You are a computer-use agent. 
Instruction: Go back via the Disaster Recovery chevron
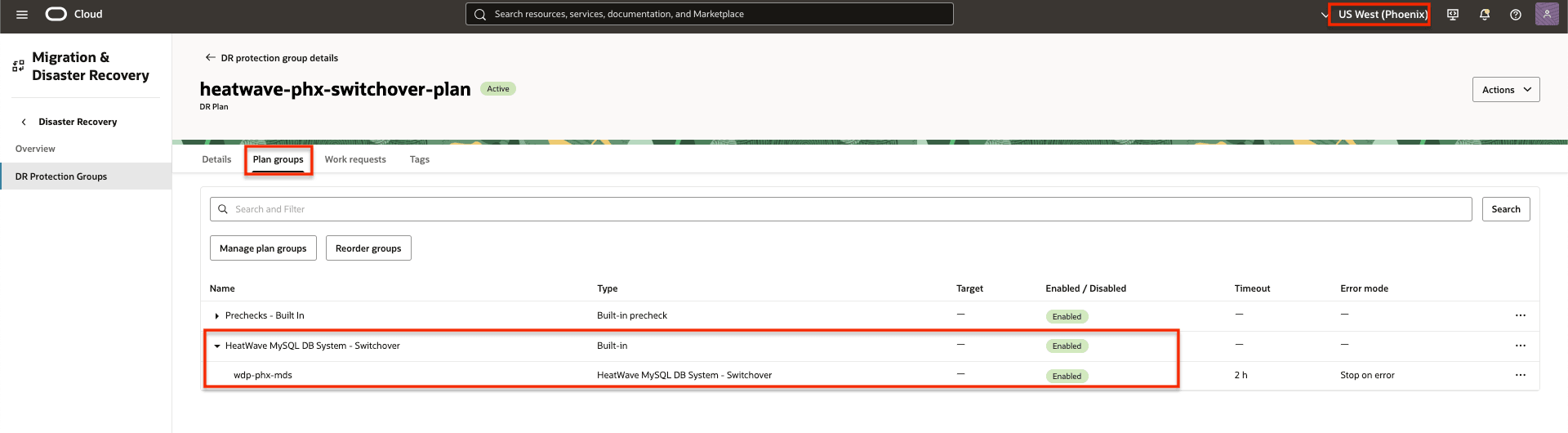(24, 122)
